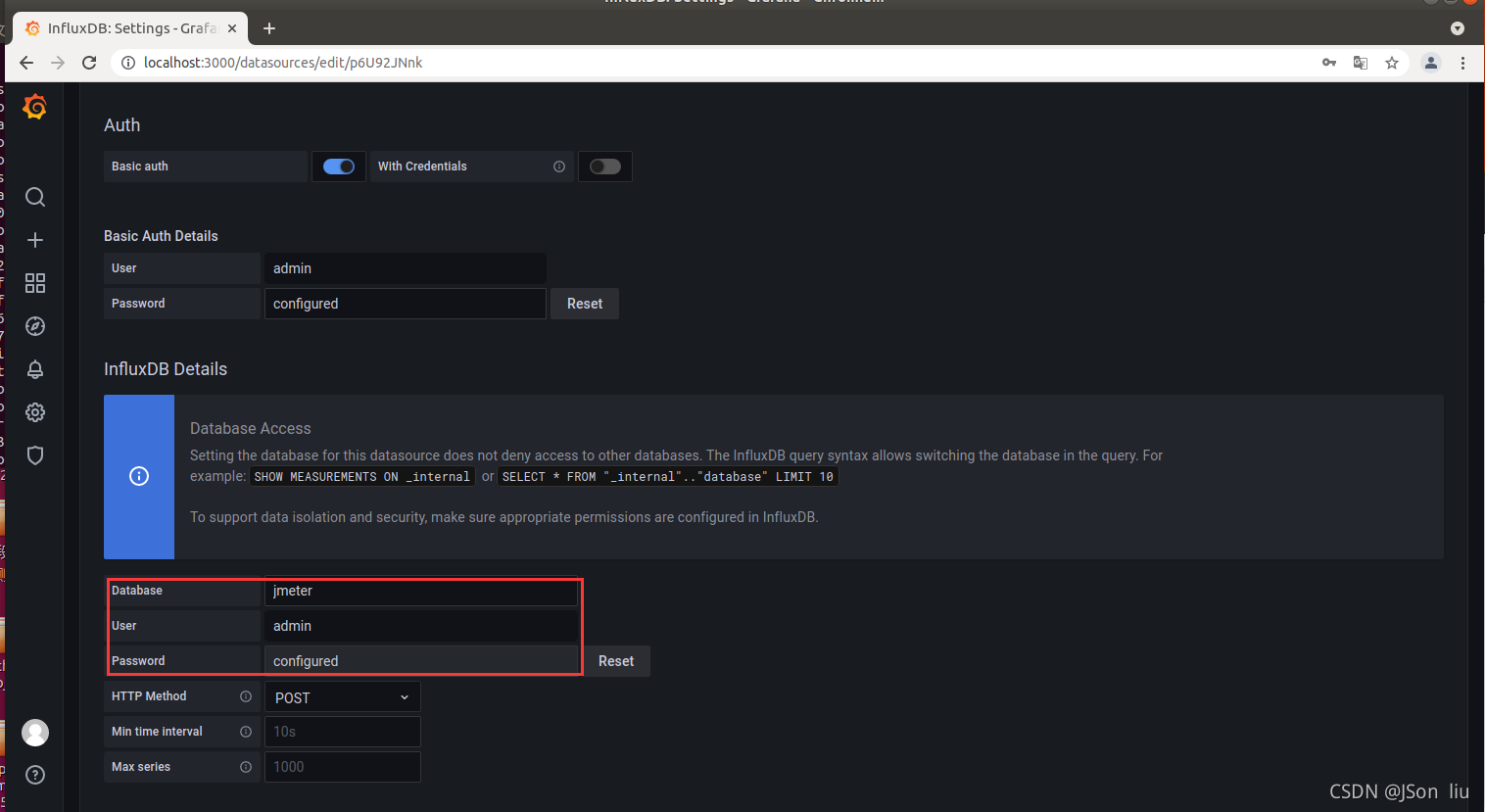Enable the With Credentials switch
Viewport: 1485px width, 812px height.
(605, 167)
